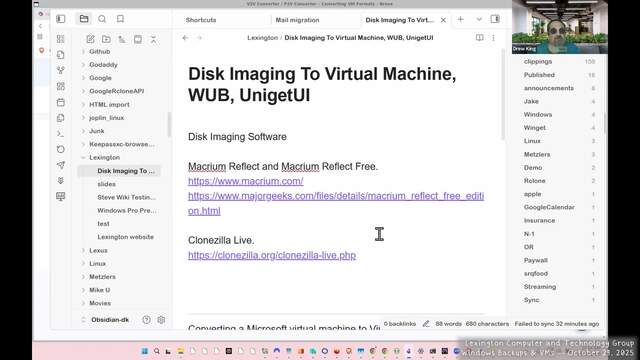Open the slides note in Lexington
Image resolution: width=640 pixels, height=360 pixels.
pos(107,184)
